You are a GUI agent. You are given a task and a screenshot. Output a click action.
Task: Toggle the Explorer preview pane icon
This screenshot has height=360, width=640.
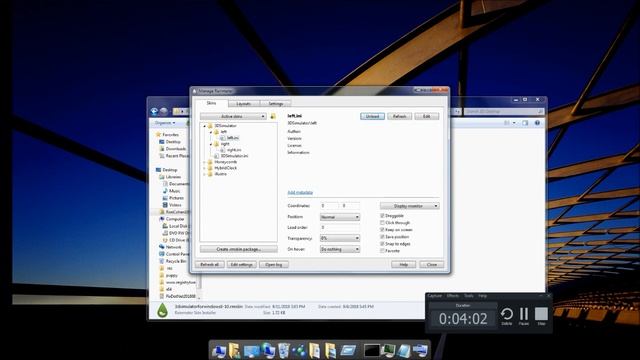point(525,123)
